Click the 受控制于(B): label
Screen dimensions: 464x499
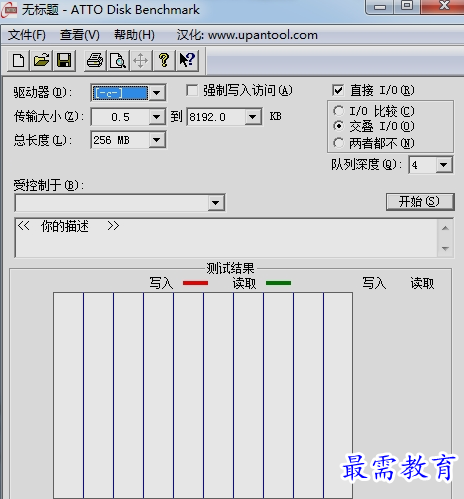49,185
